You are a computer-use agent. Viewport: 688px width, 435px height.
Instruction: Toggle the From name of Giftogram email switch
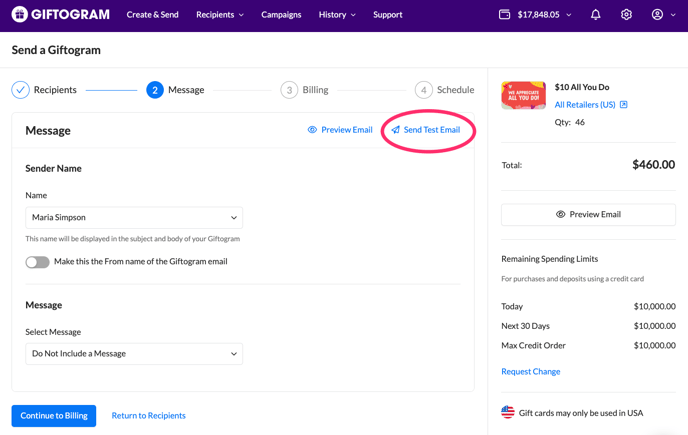tap(37, 262)
